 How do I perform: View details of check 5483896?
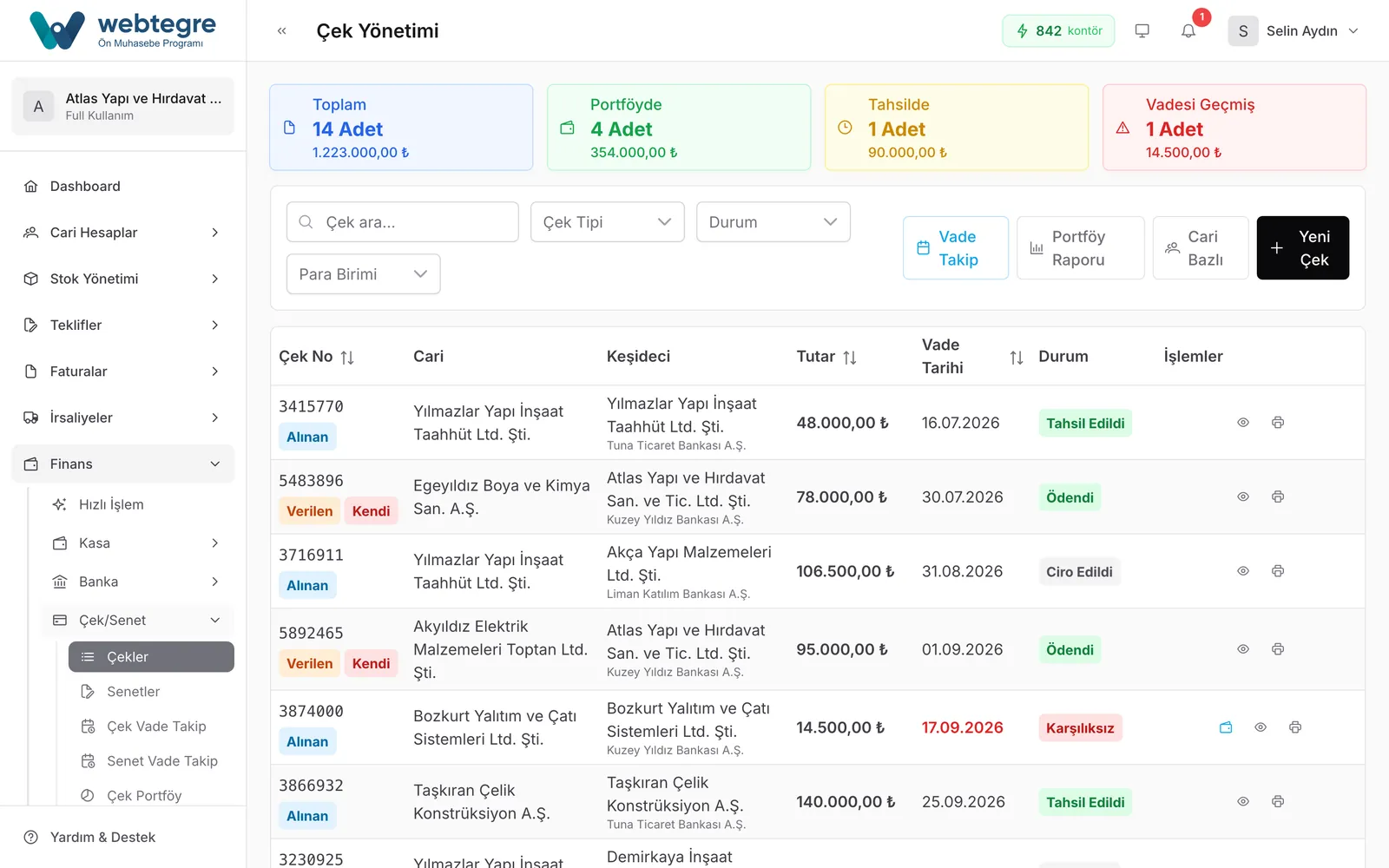click(x=1243, y=497)
